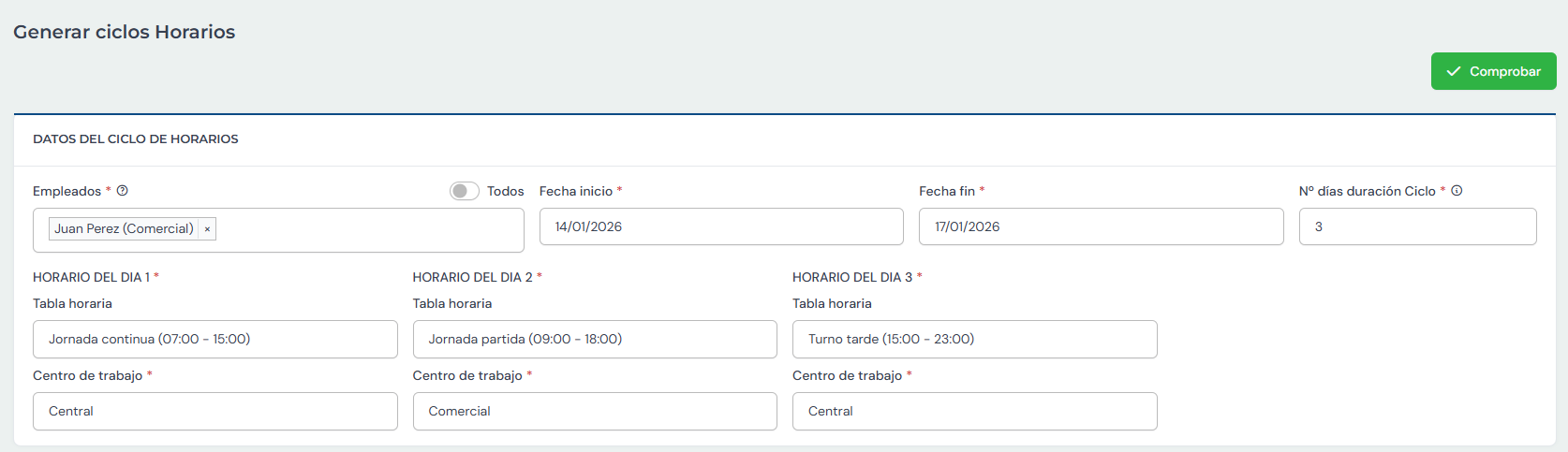Click the Fecha fin date field
1568x452 pixels.
(1101, 226)
